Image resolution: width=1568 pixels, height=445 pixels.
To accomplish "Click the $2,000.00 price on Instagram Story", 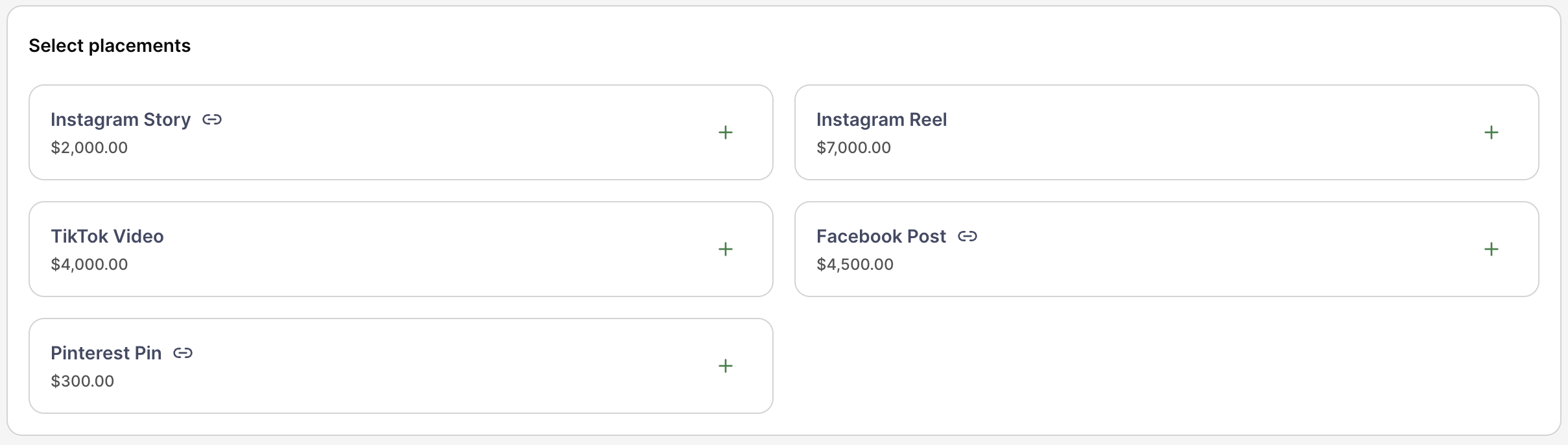I will [x=89, y=148].
